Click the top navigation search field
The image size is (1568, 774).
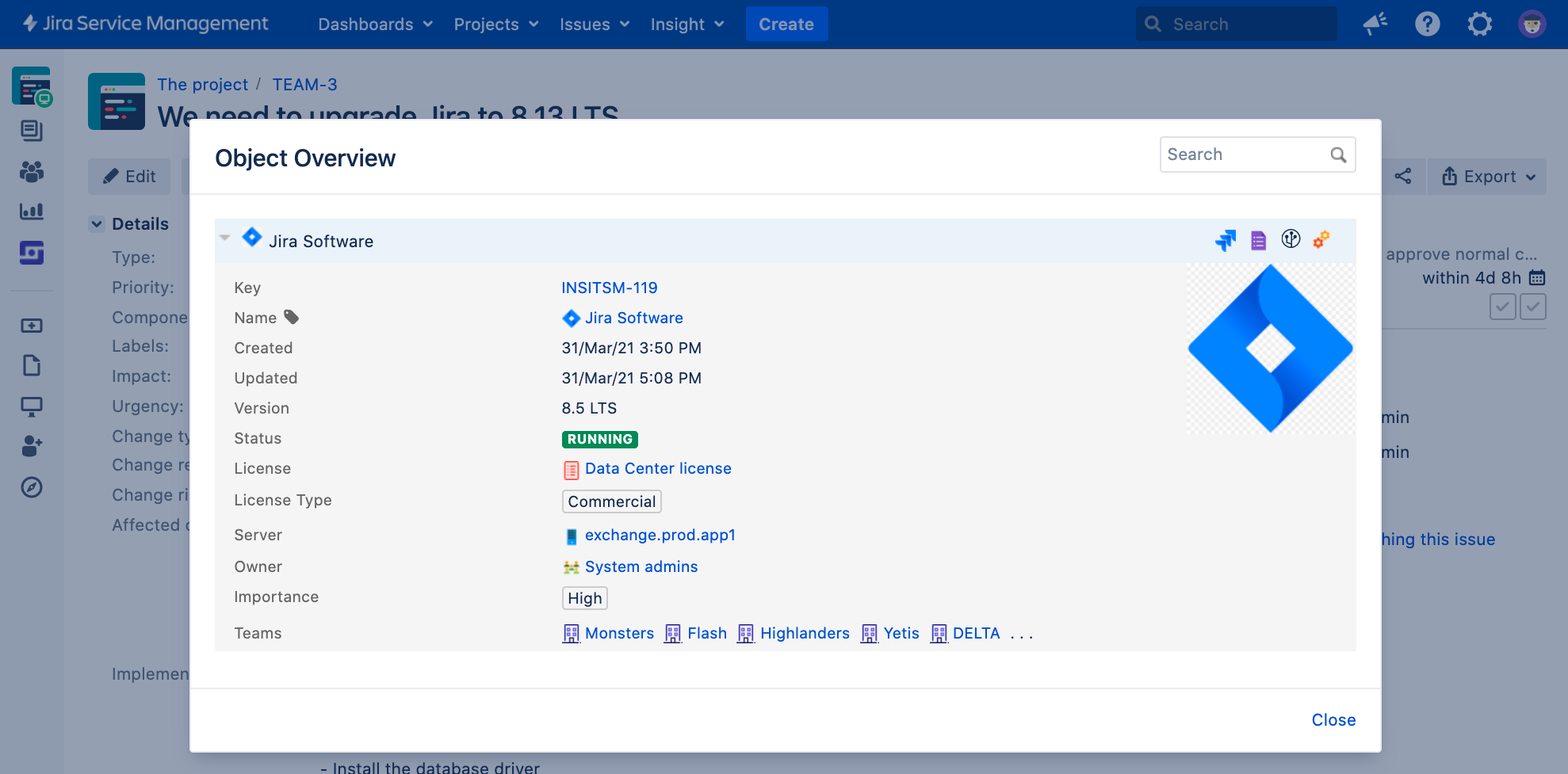pos(1236,24)
